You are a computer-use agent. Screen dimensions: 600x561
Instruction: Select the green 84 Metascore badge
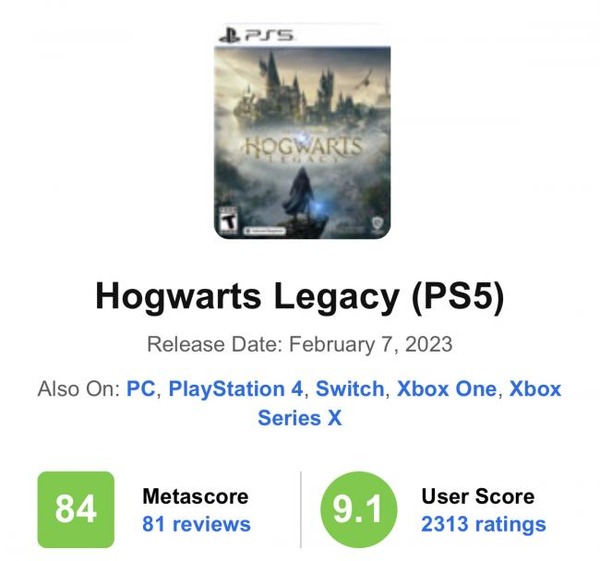pyautogui.click(x=76, y=510)
